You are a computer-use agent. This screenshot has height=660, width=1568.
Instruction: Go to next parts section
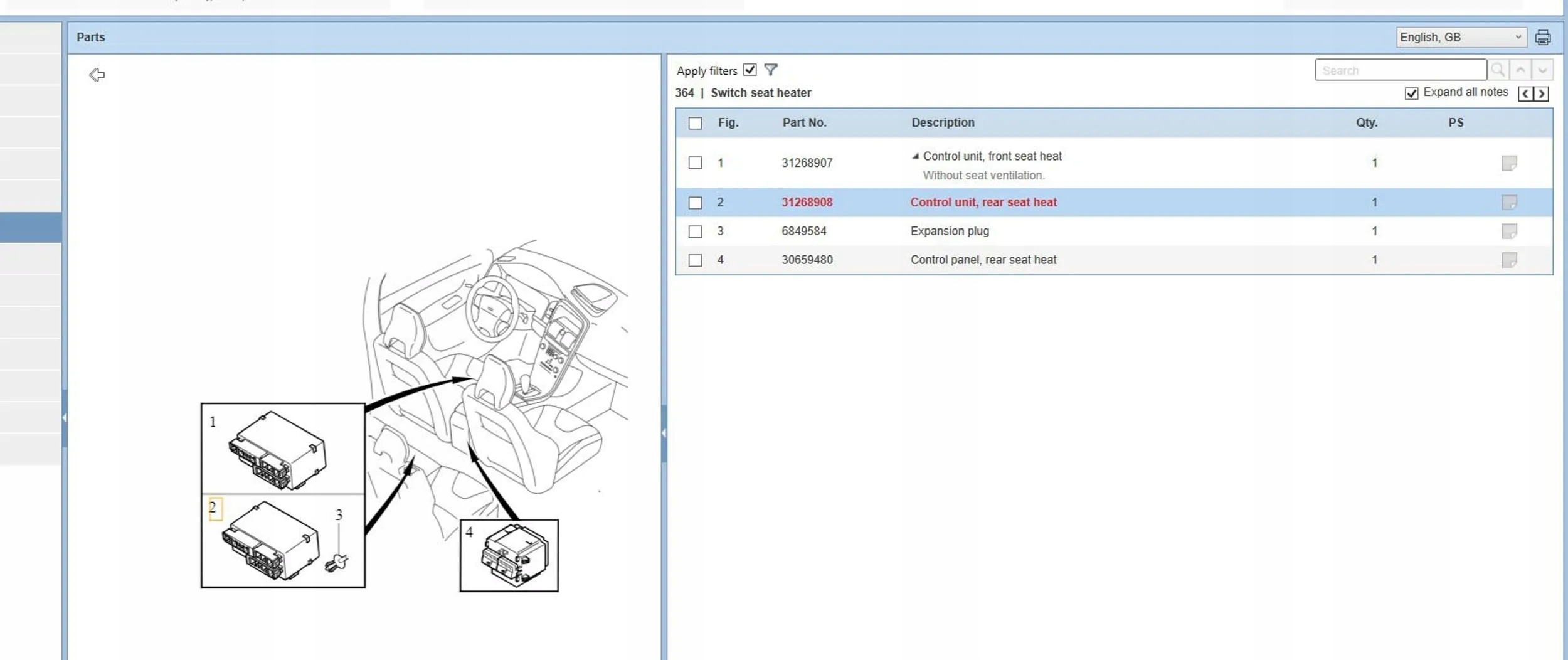tap(1541, 94)
